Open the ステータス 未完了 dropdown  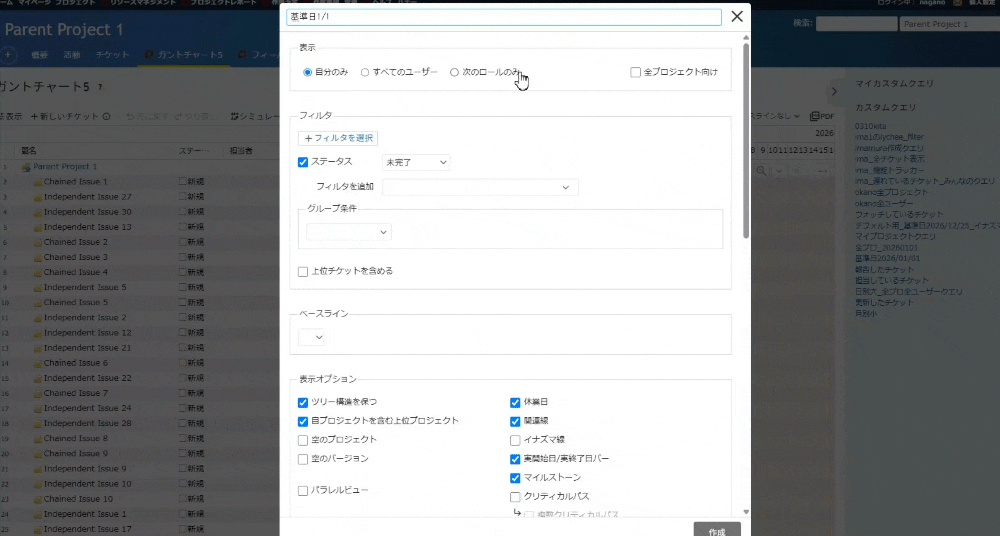(x=416, y=162)
